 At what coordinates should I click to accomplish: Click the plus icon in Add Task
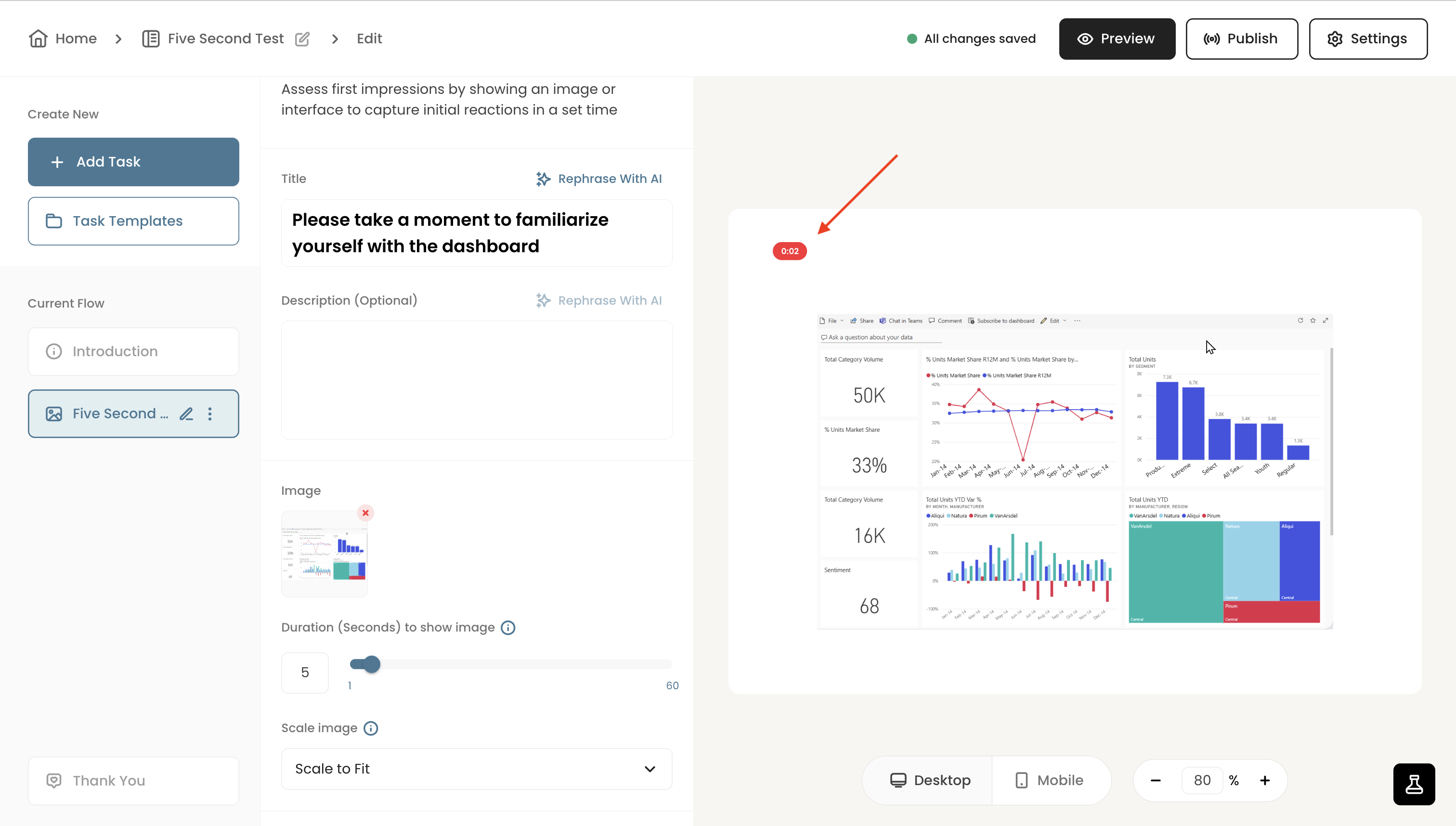tap(57, 162)
